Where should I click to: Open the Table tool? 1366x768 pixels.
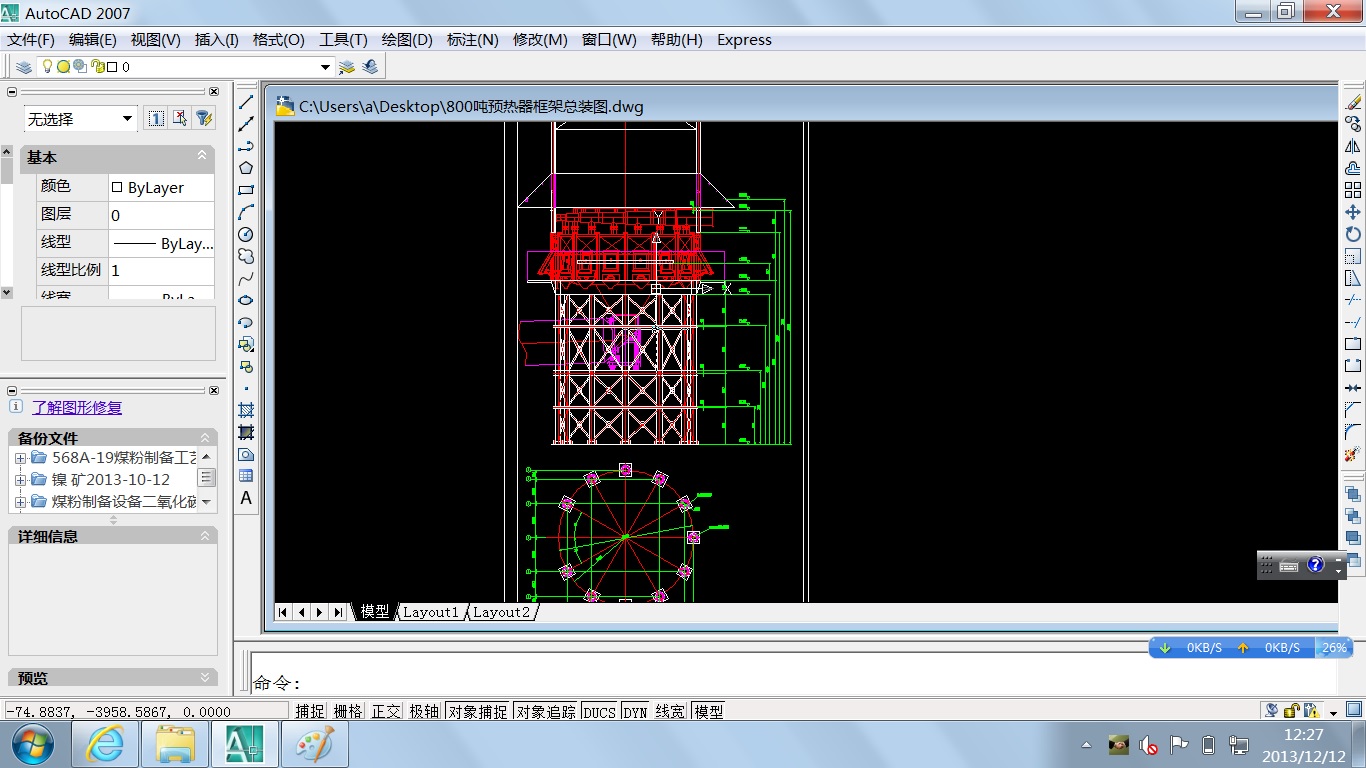pos(246,476)
